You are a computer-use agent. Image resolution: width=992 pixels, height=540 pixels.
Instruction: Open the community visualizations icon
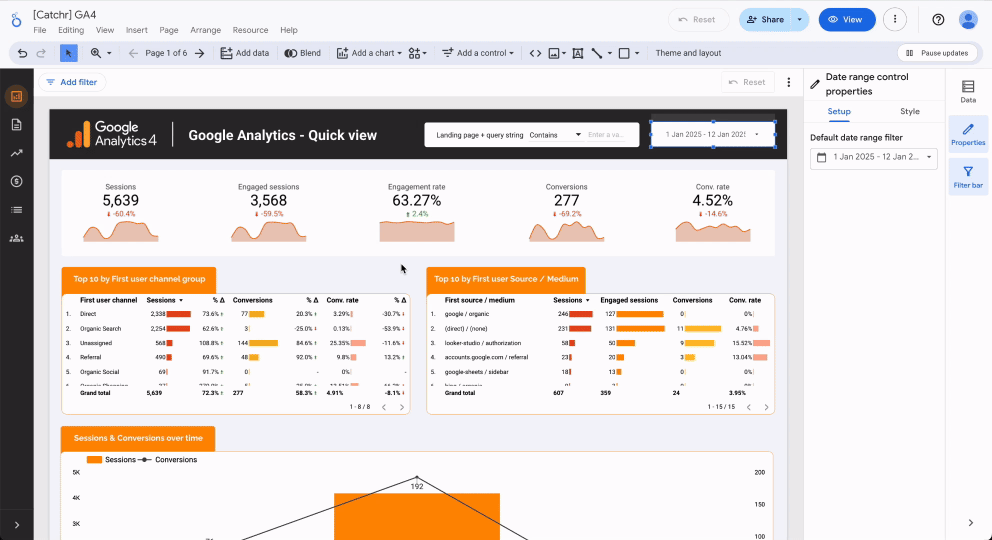[x=414, y=53]
